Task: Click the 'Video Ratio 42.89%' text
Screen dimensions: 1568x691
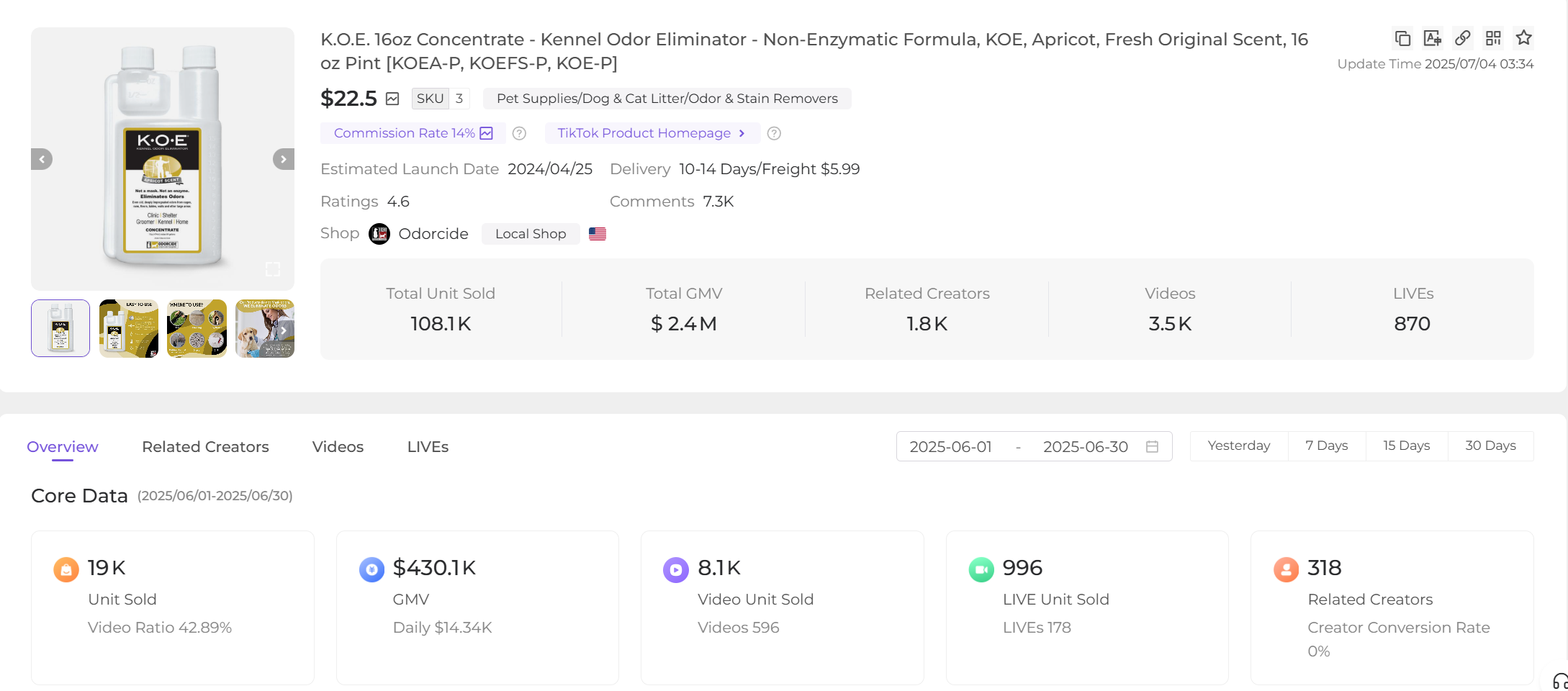Action: click(x=160, y=628)
